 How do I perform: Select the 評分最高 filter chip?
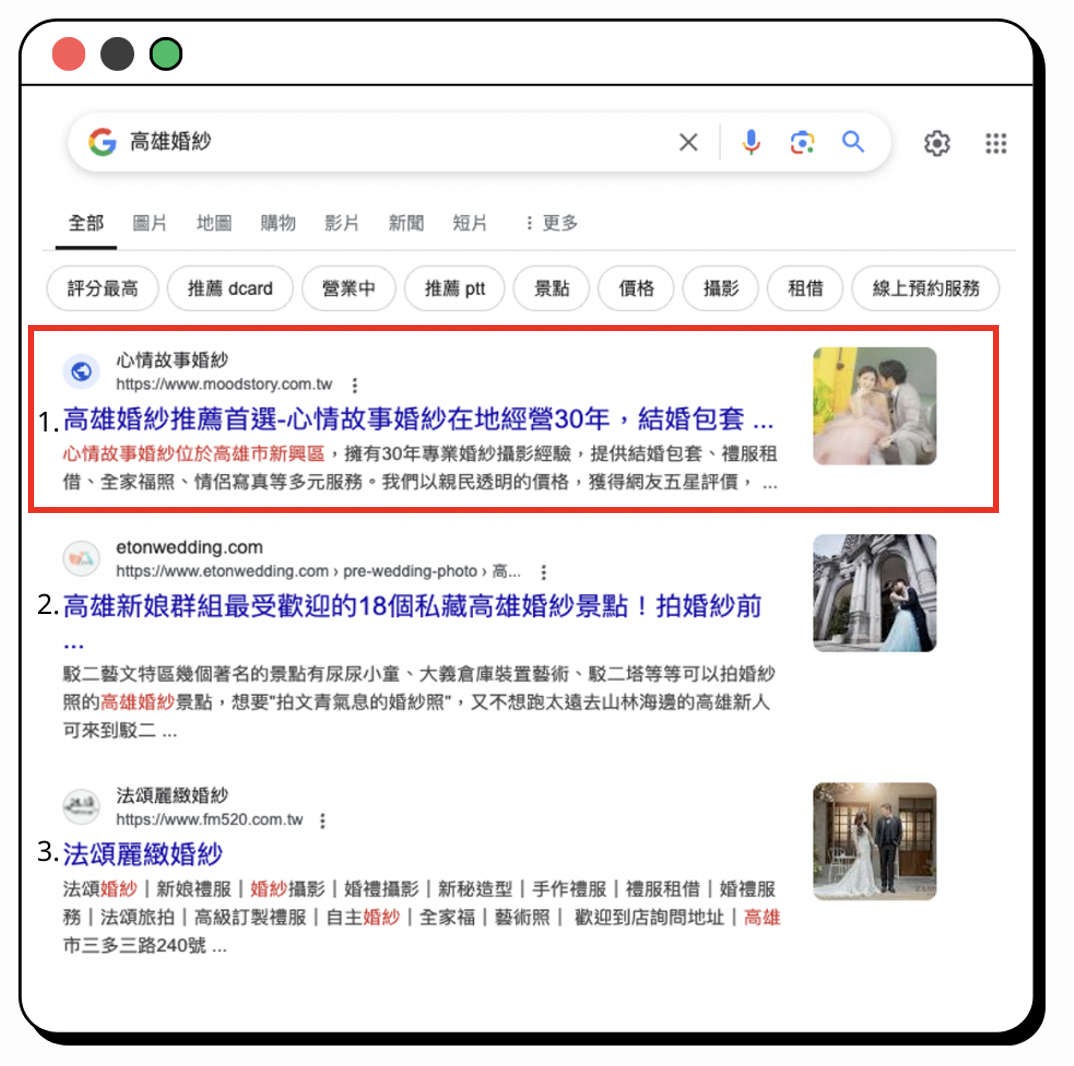(102, 290)
